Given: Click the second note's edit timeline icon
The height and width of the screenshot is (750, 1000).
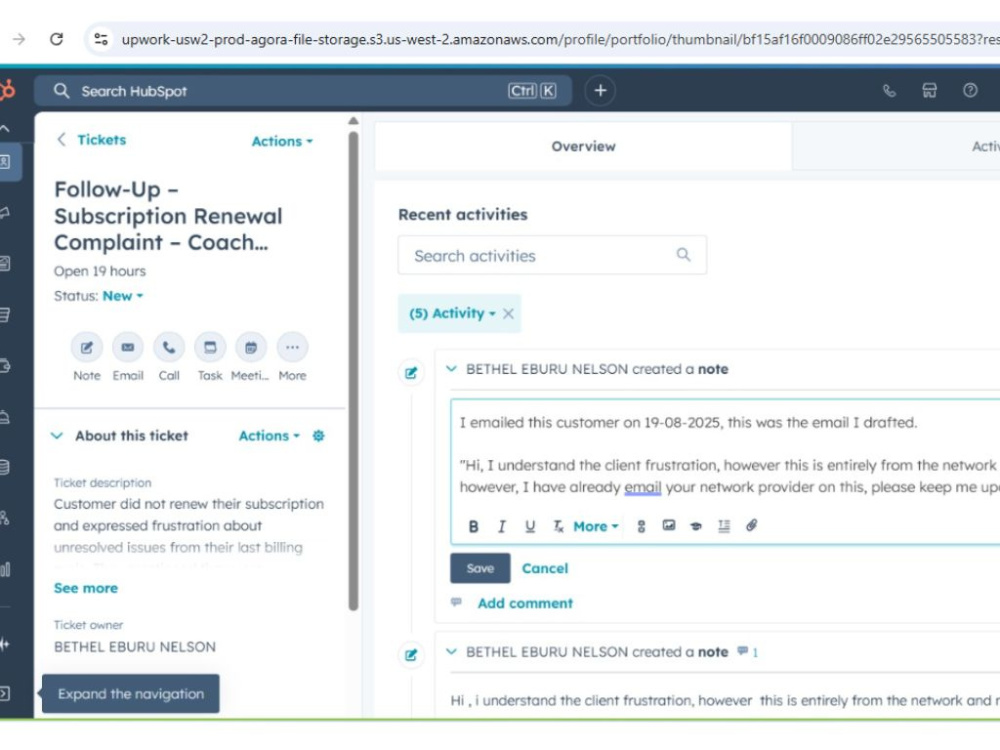Looking at the screenshot, I should click(411, 655).
